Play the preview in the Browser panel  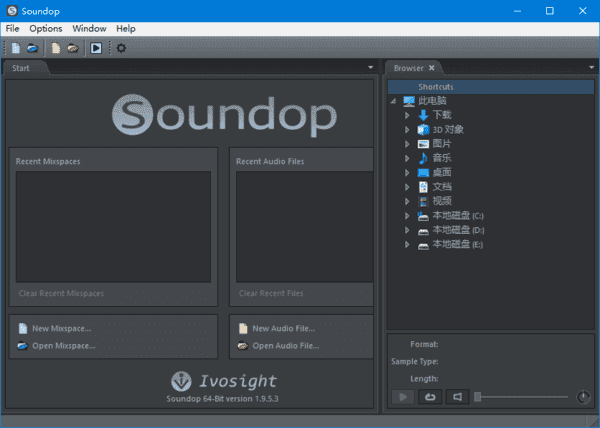[403, 397]
